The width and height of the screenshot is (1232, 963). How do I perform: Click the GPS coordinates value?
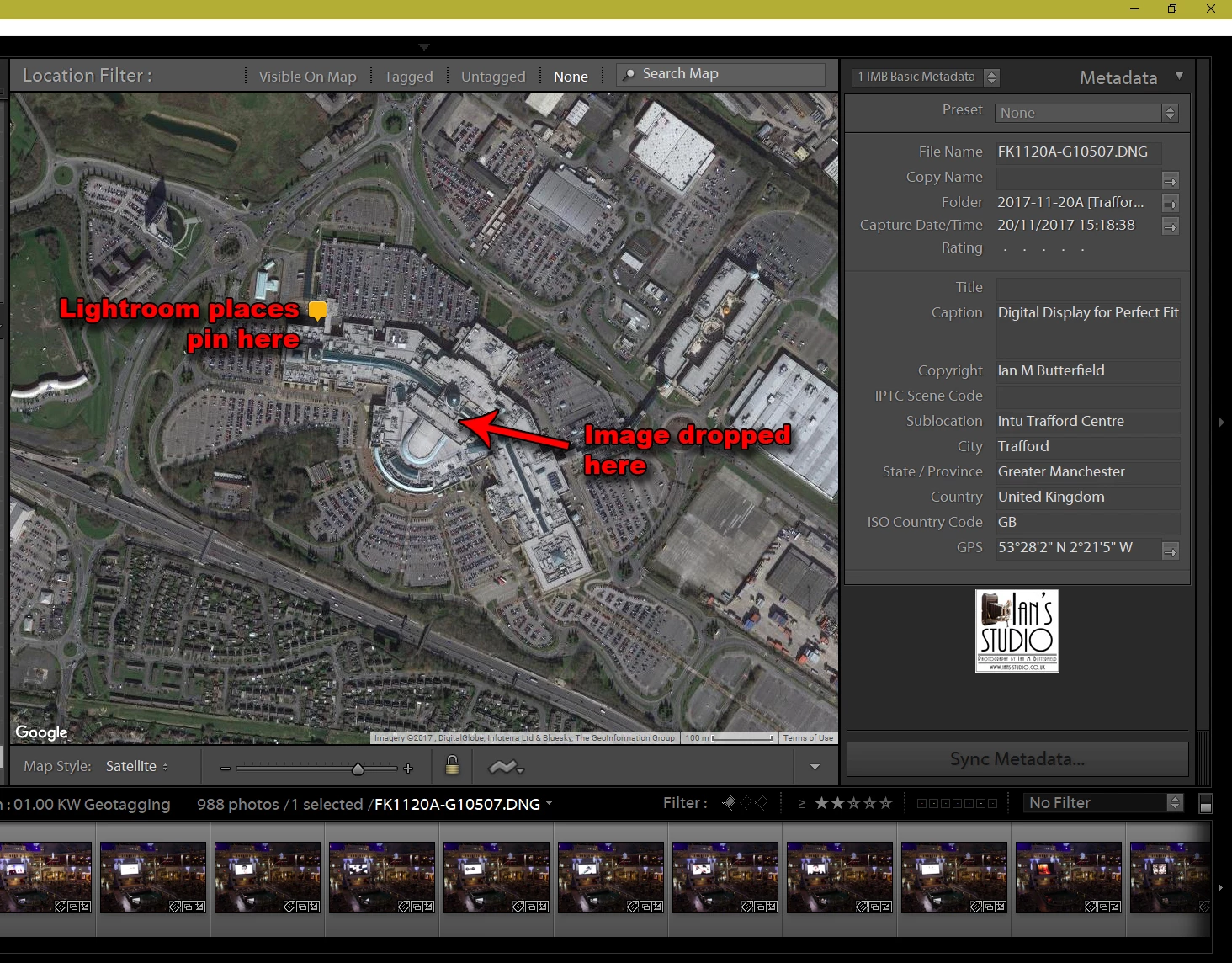coord(1065,548)
